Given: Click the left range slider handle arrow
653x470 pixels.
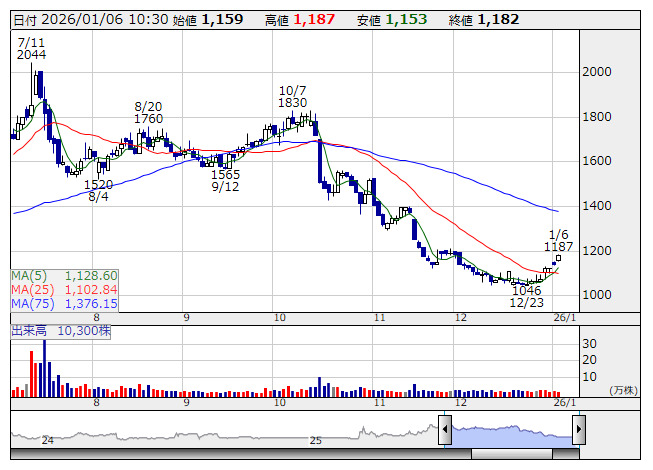Looking at the screenshot, I should coord(445,429).
